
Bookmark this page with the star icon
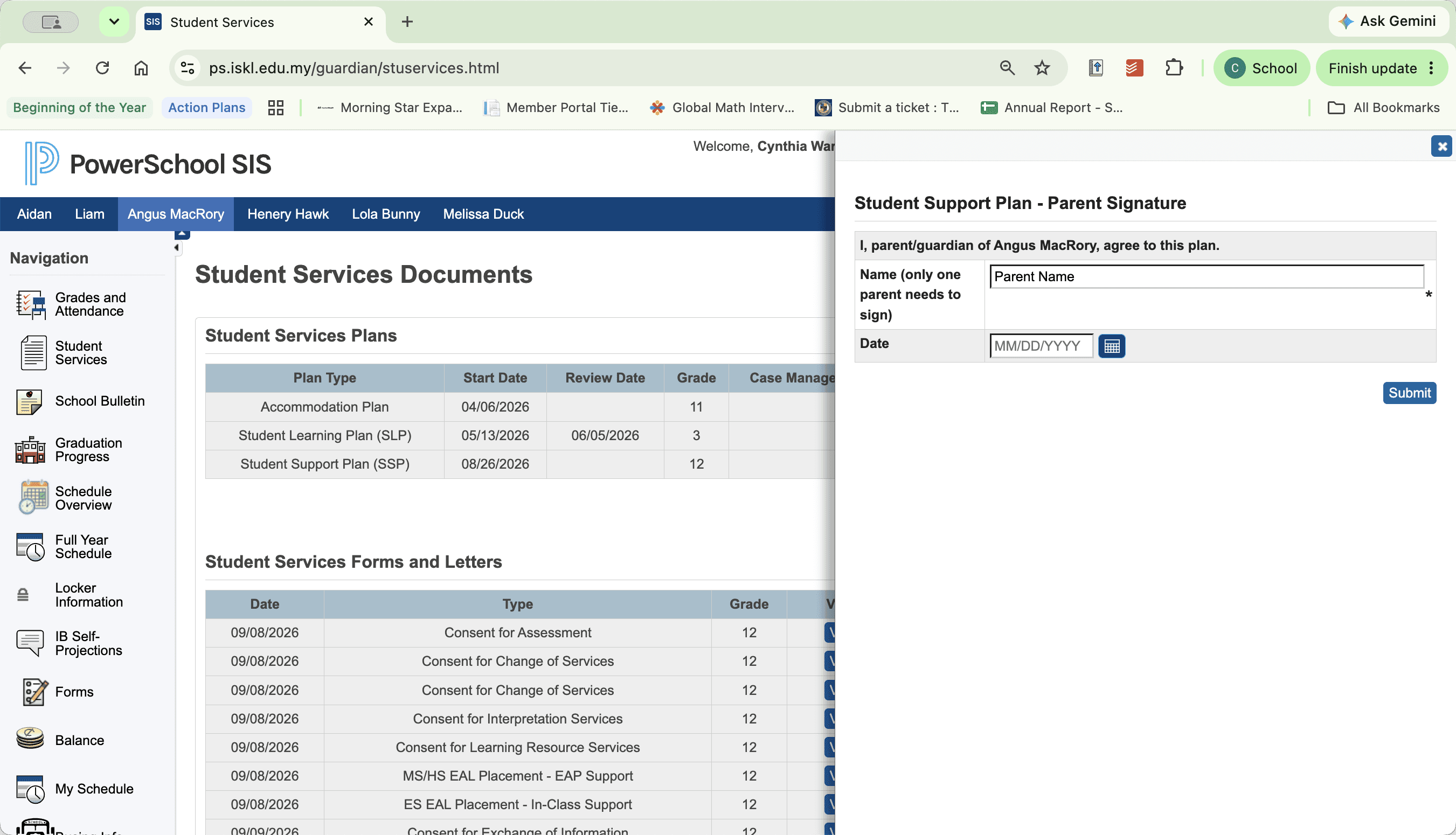click(x=1042, y=68)
